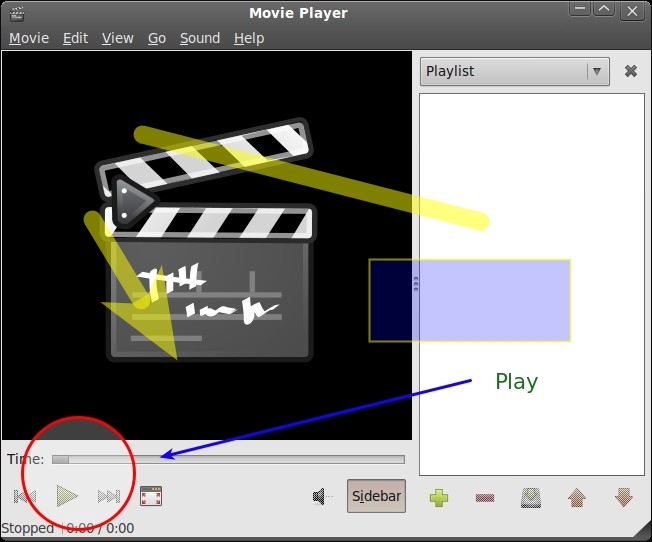Click the Movie Player title bar app icon
This screenshot has height=542, width=652.
[x=17, y=12]
